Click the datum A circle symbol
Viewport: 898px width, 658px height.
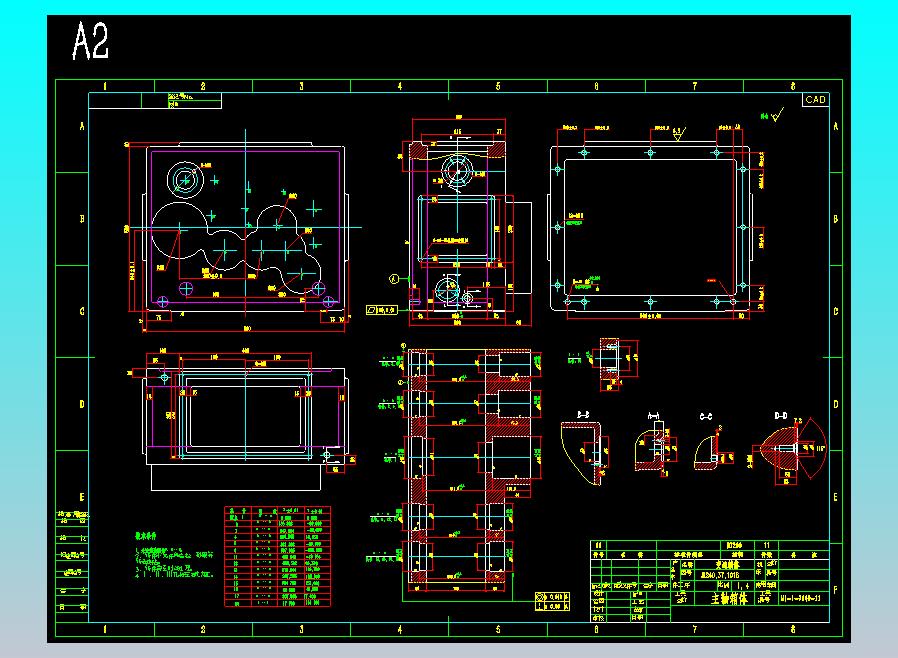pyautogui.click(x=394, y=279)
